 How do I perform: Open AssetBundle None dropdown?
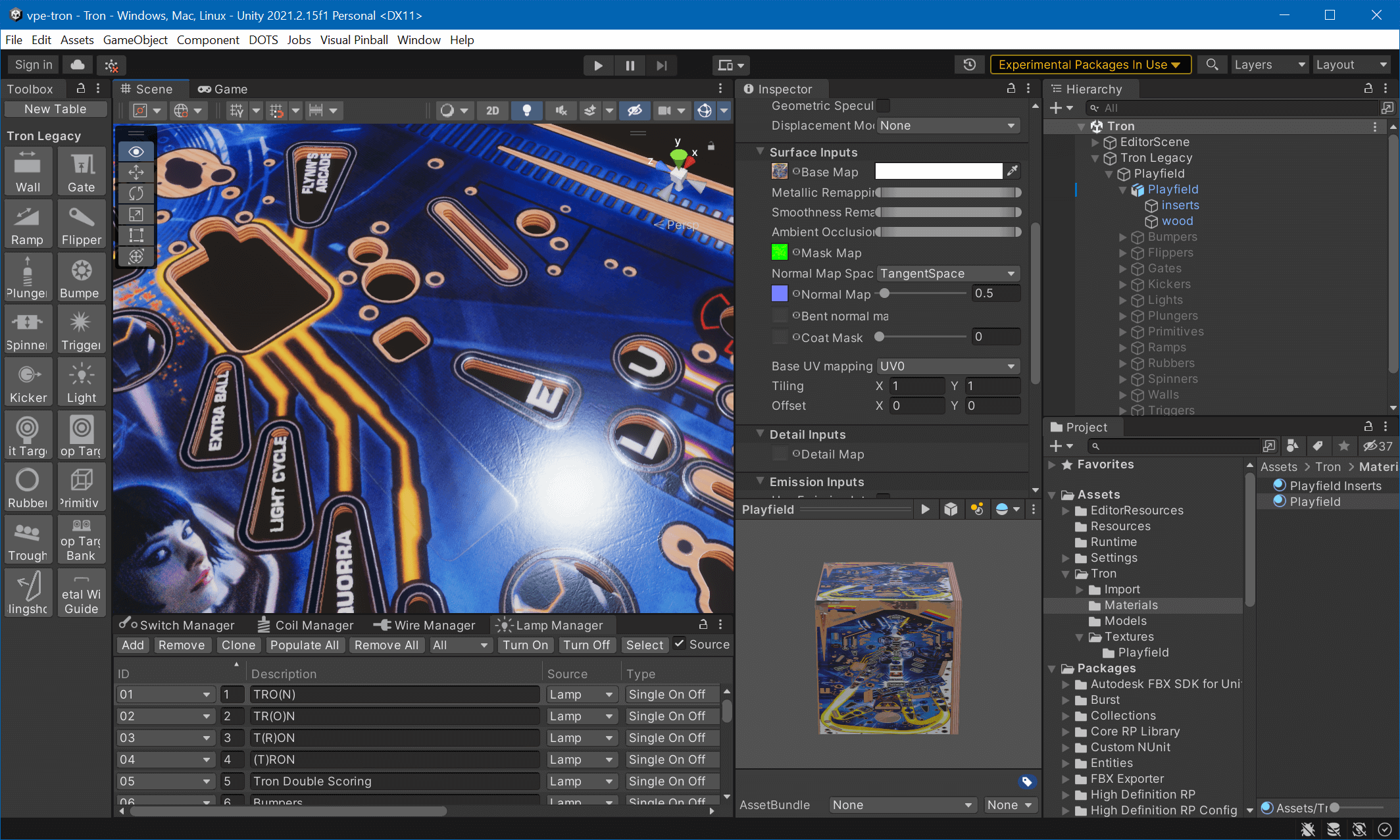[x=902, y=805]
